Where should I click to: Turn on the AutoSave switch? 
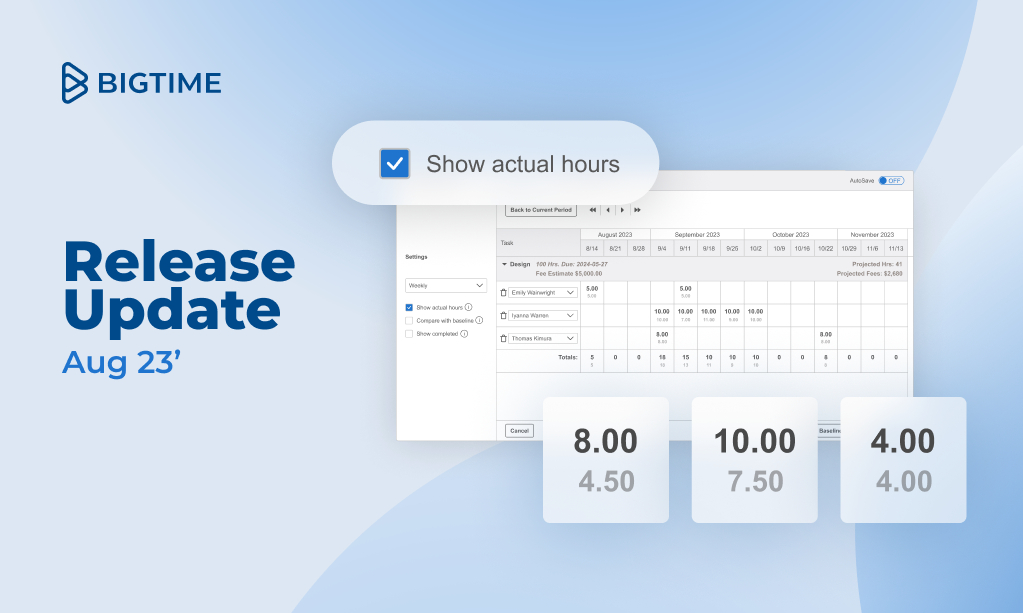point(891,181)
